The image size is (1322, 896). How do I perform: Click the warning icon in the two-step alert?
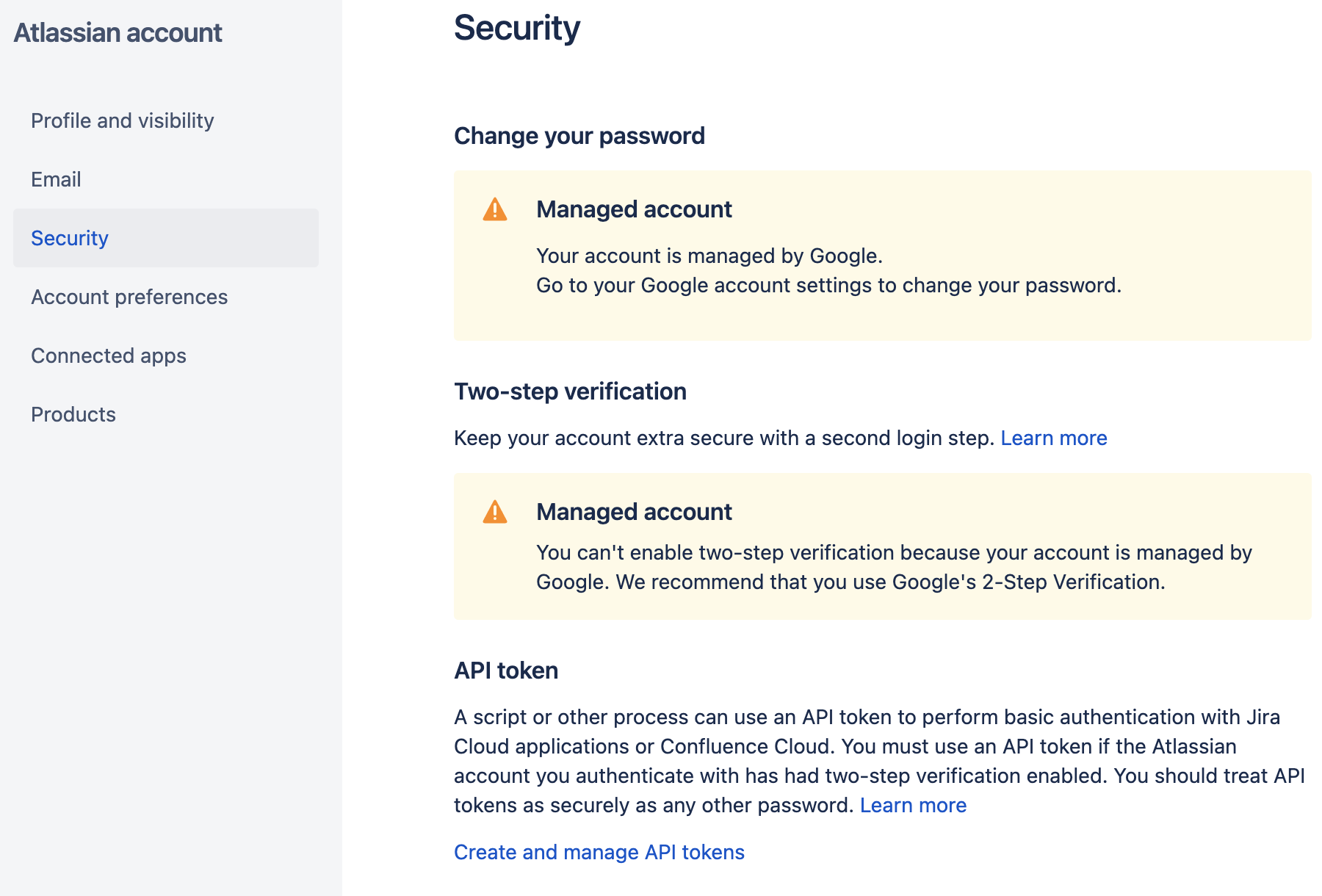tap(496, 513)
